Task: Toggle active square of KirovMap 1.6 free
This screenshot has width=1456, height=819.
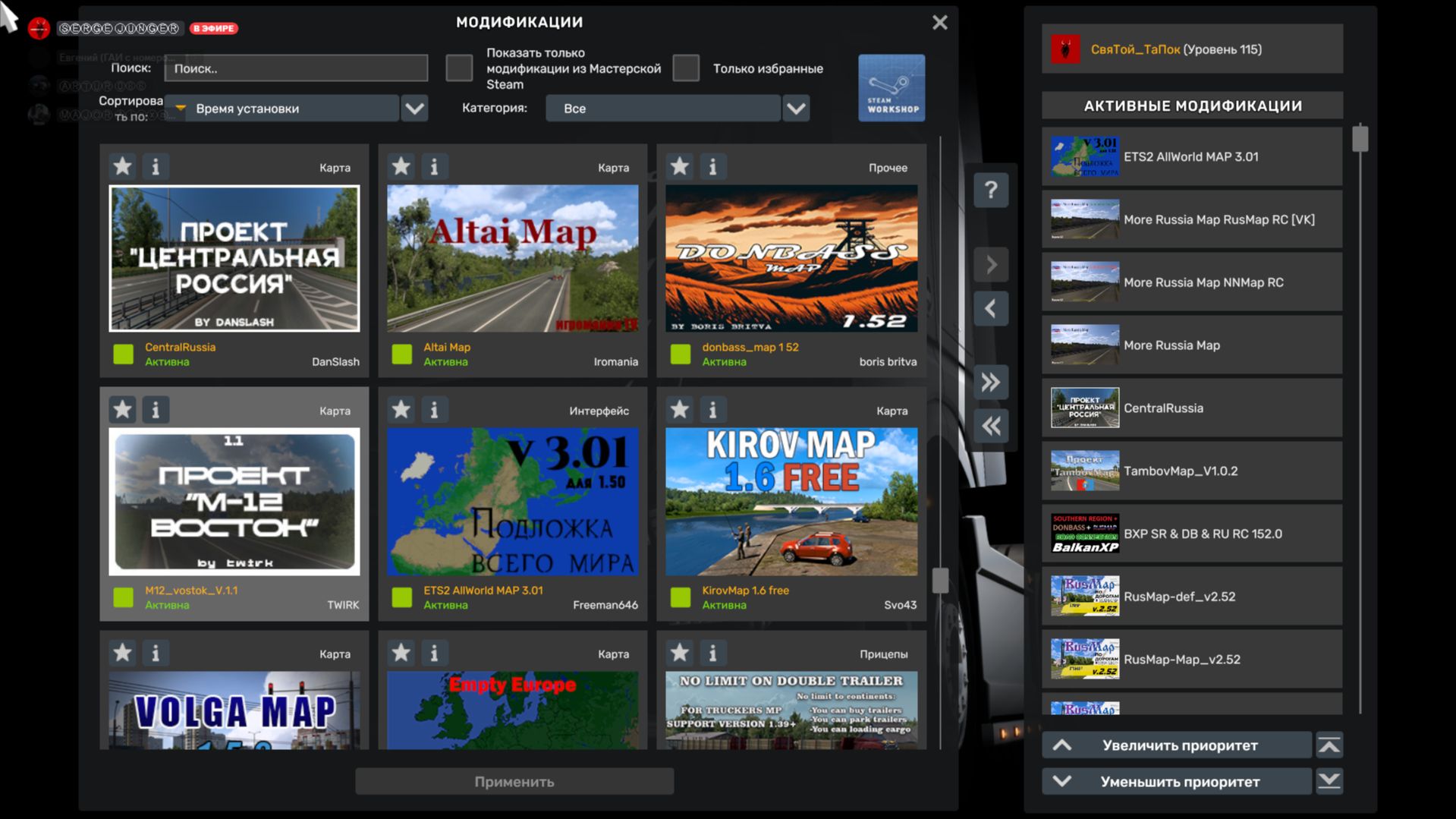Action: point(681,597)
